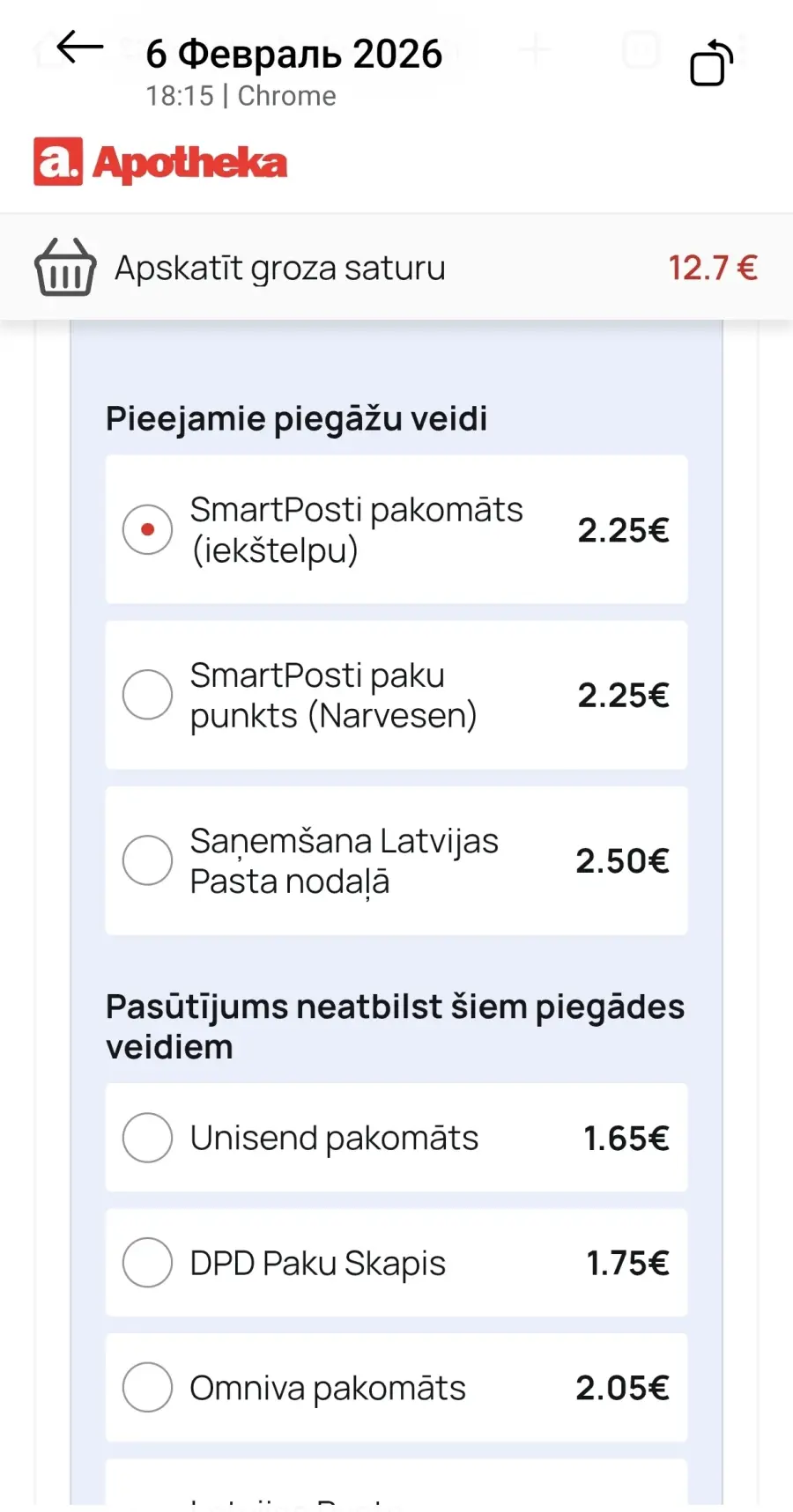Tap the back arrow icon
The width and height of the screenshot is (793, 1512).
click(x=79, y=48)
